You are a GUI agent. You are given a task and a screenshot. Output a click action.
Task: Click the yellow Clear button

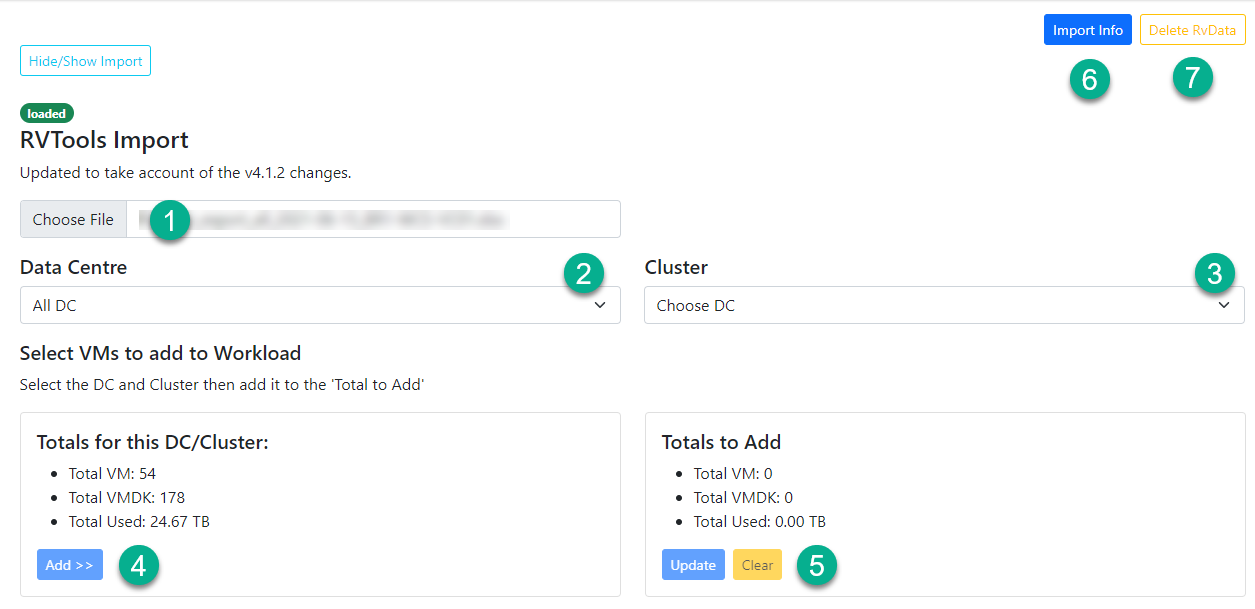tap(757, 565)
